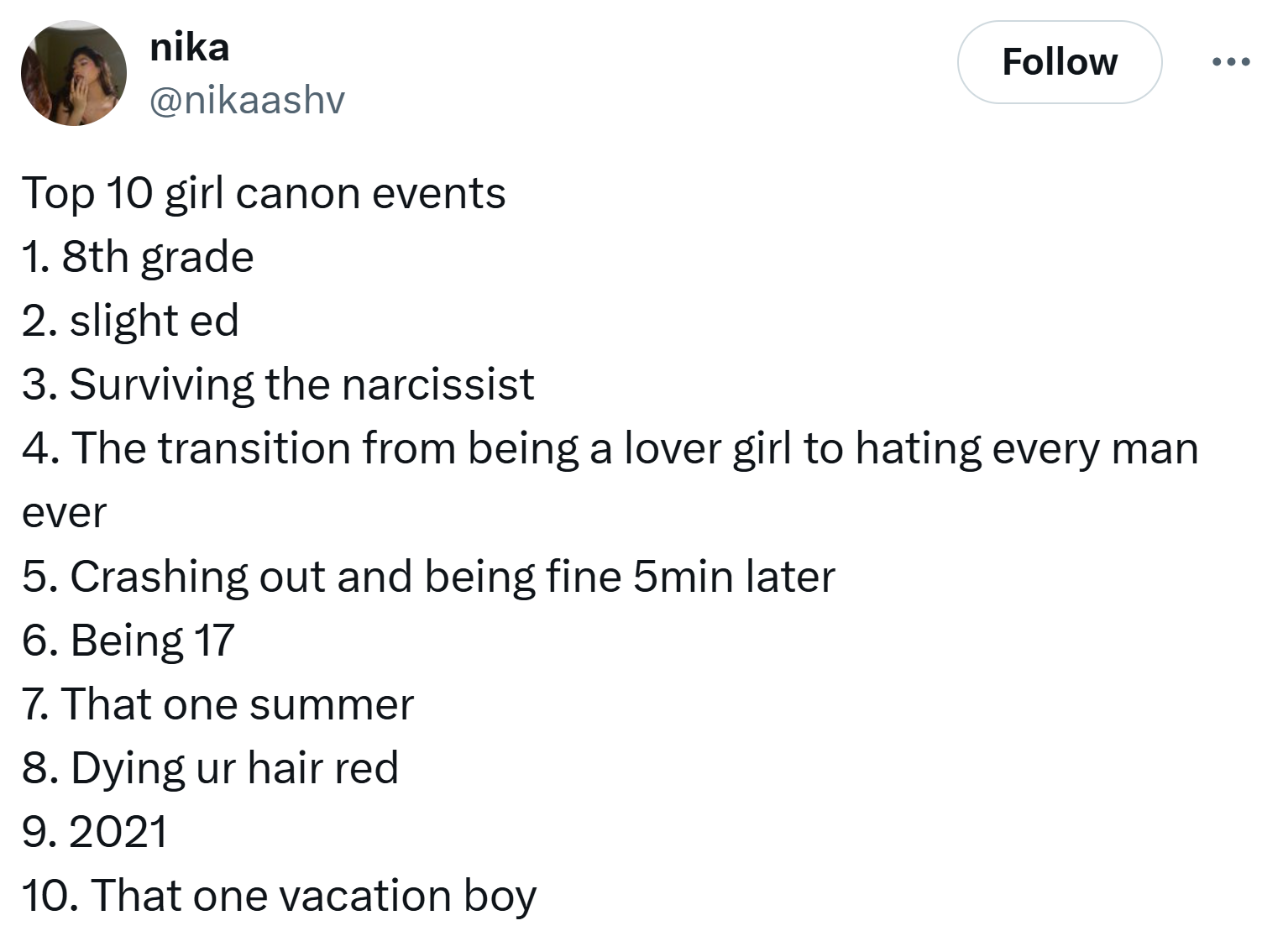Click the '2. slight ed' line
1283x952 pixels.
pyautogui.click(x=131, y=321)
